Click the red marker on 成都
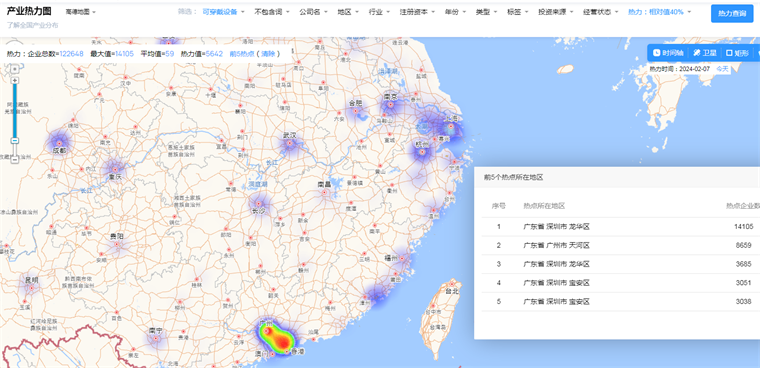 (60, 143)
